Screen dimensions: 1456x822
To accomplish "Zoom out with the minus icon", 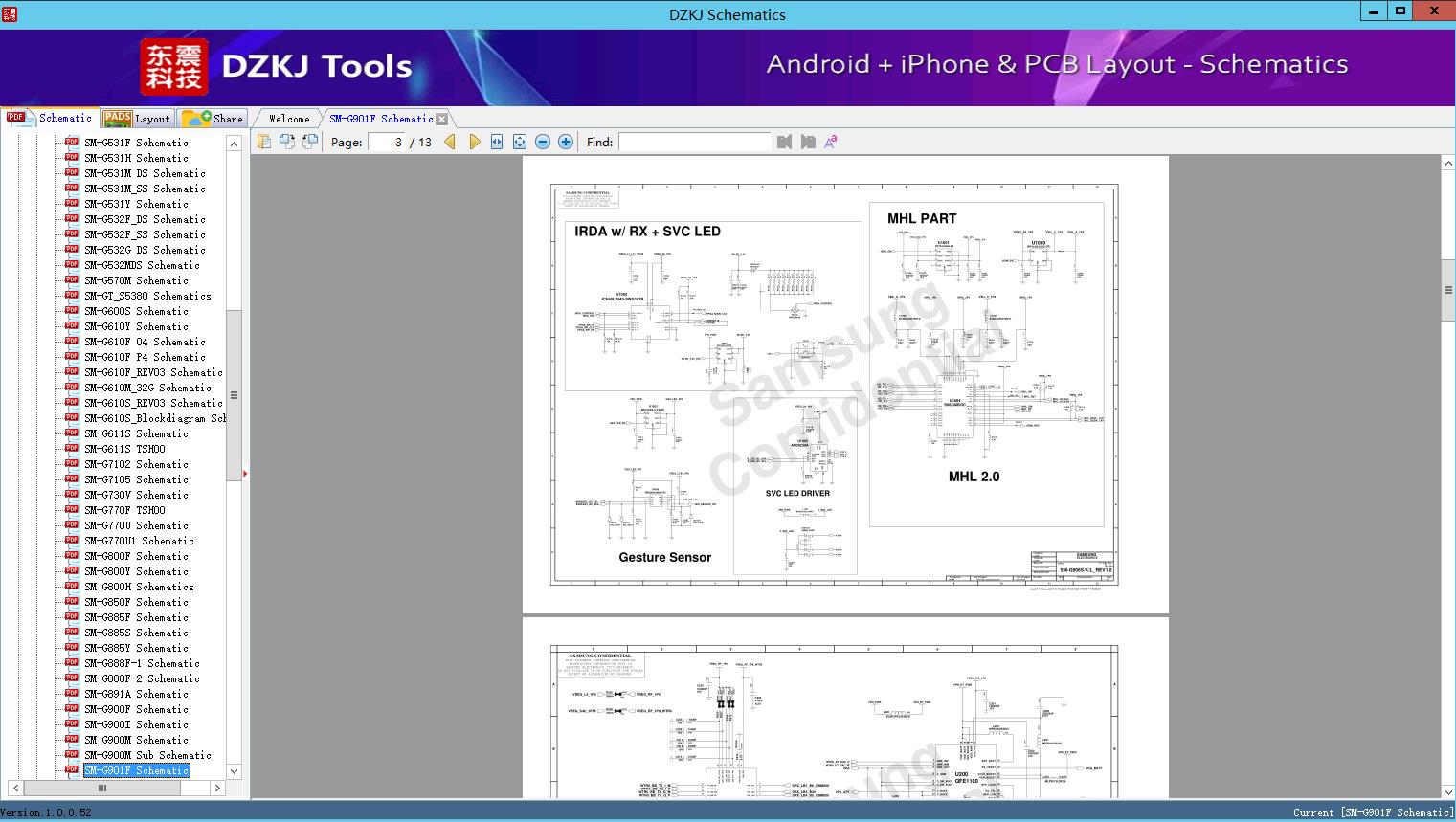I will (543, 142).
